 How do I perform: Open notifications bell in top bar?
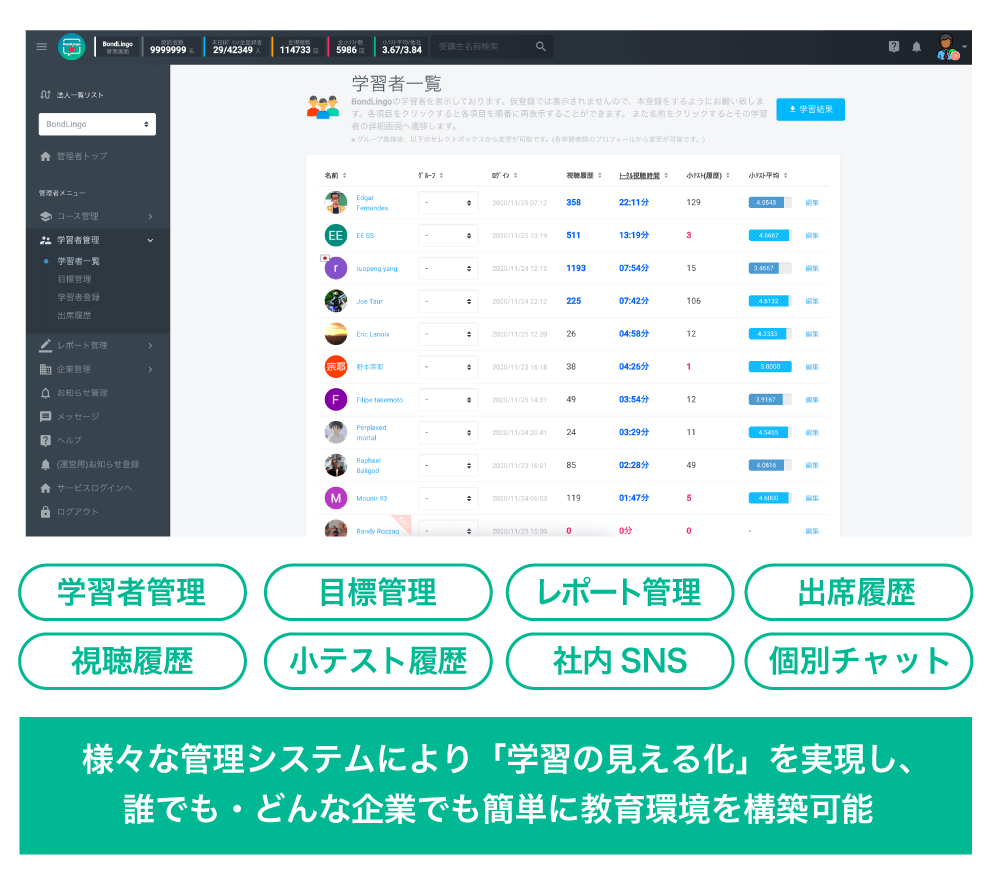coord(916,47)
